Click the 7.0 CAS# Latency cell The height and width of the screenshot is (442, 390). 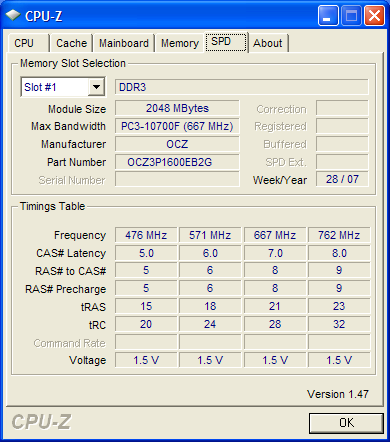[x=275, y=253]
